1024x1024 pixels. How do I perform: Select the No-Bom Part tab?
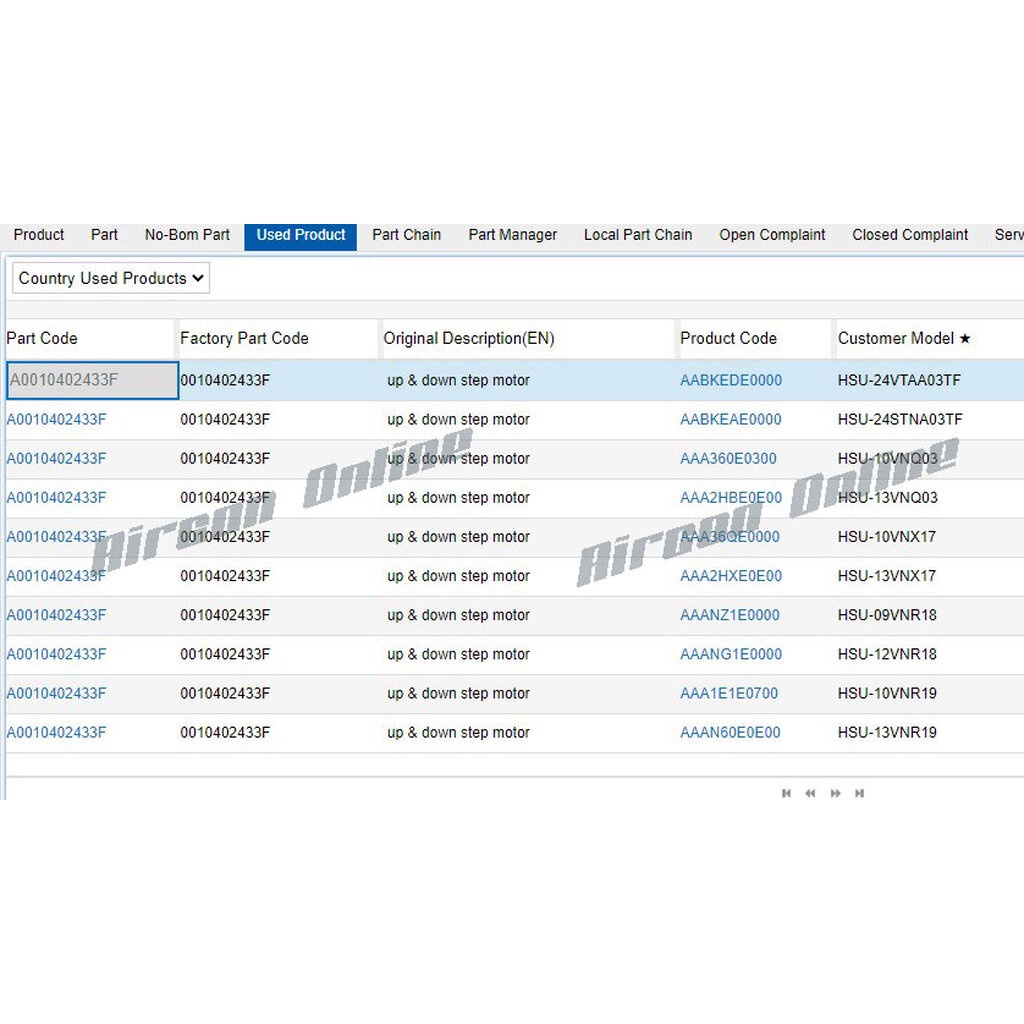187,235
